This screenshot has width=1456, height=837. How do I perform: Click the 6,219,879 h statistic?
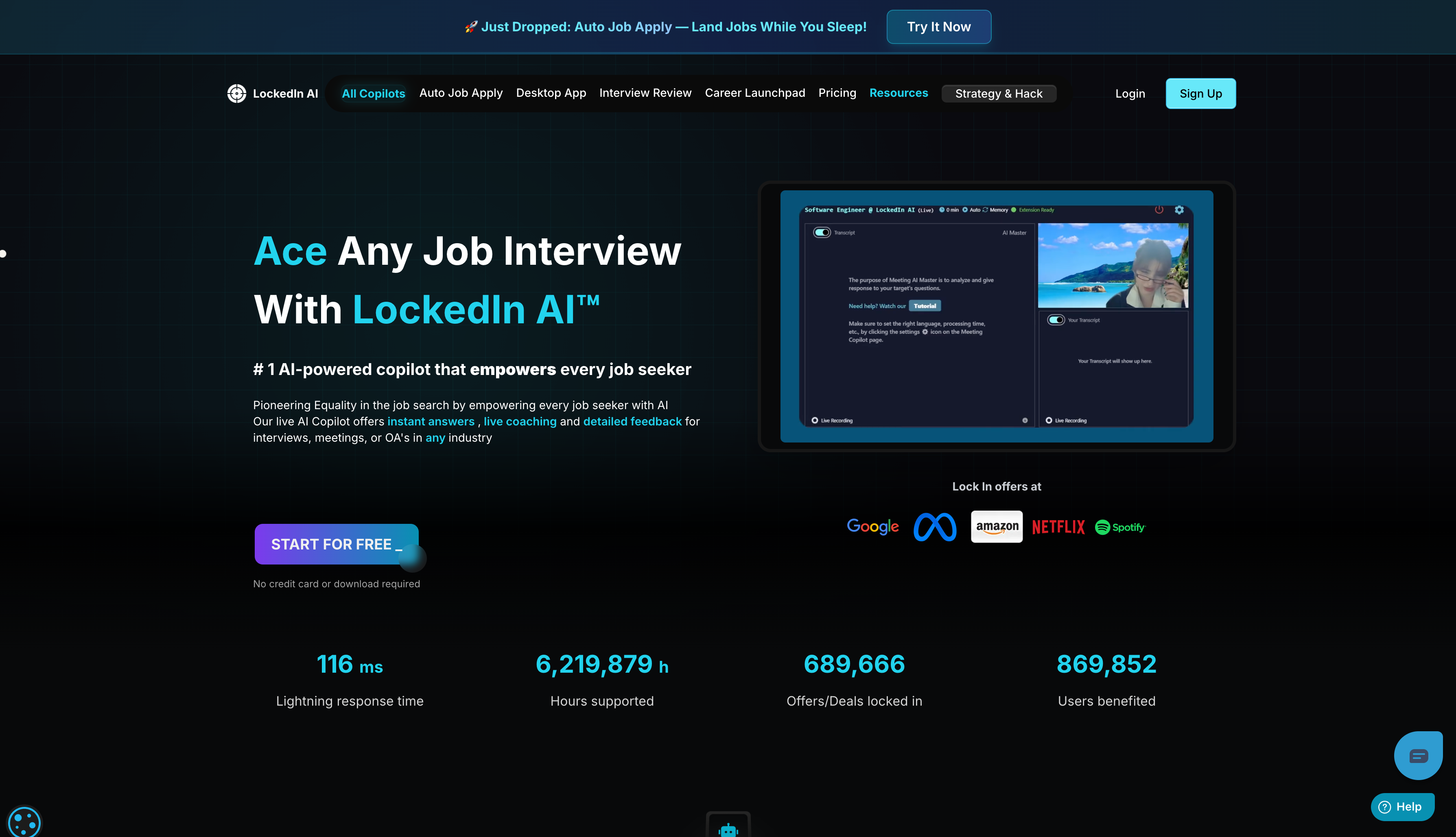601,665
